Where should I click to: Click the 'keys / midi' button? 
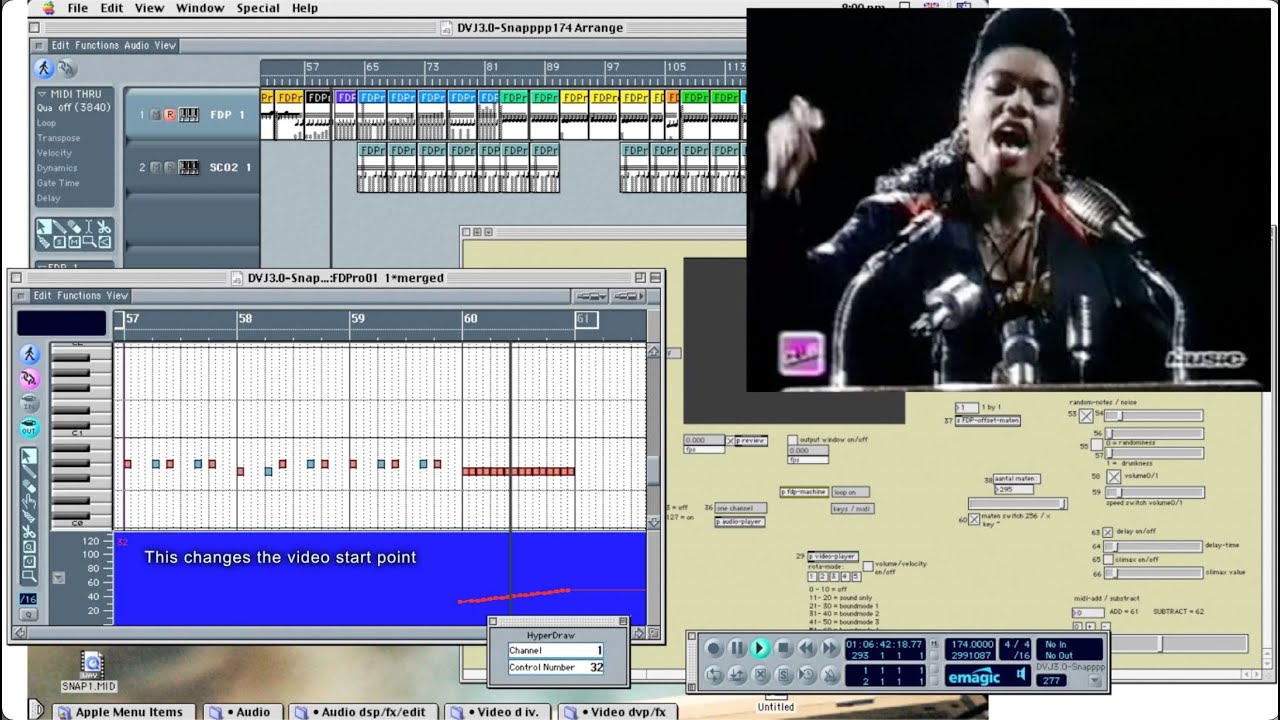pyautogui.click(x=852, y=508)
